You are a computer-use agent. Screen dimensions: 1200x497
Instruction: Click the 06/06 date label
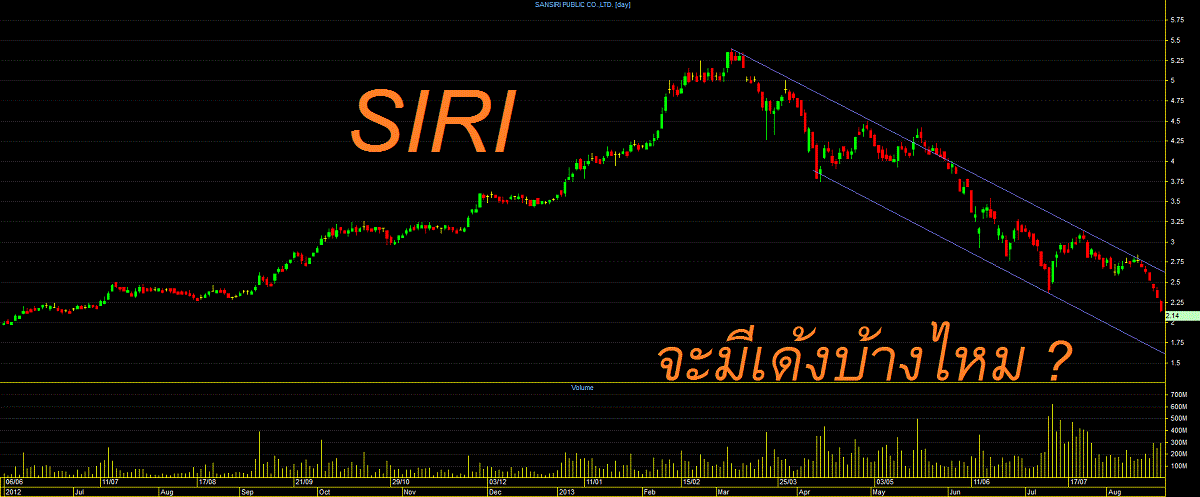pos(13,481)
